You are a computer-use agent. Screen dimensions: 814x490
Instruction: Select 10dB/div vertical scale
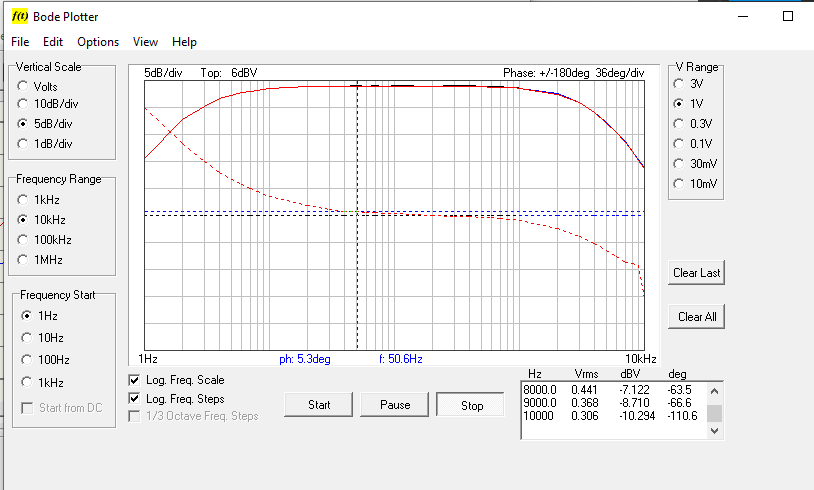22,104
